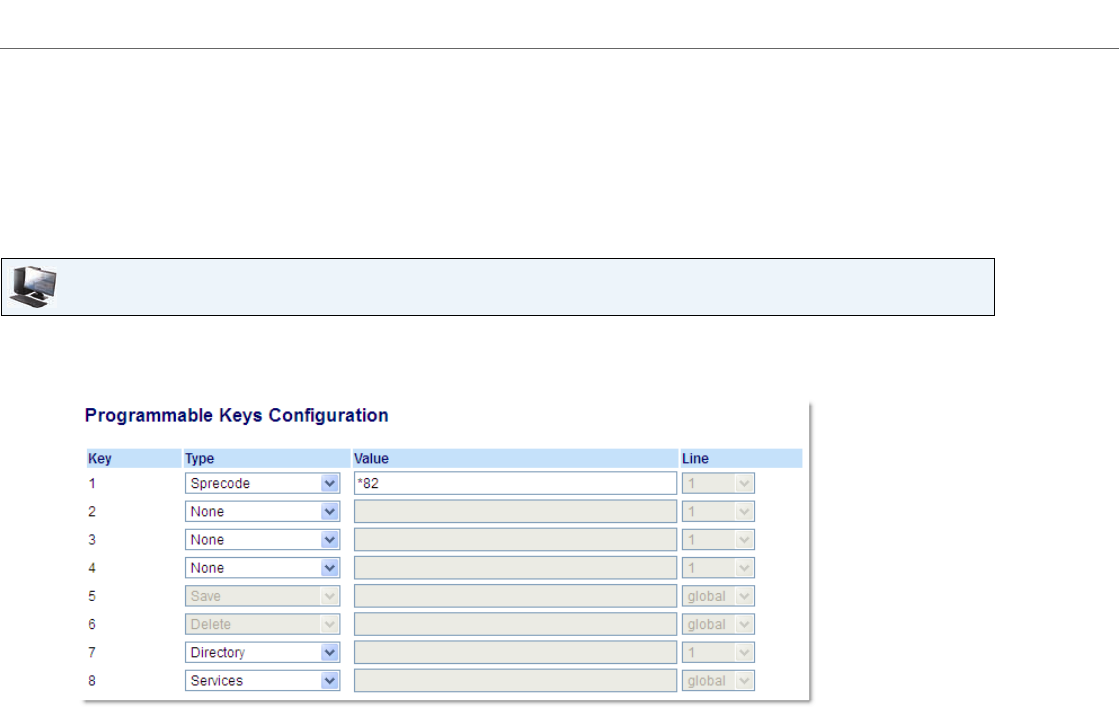
Task: Click the Programmable Keys Configuration heading
Action: tap(236, 415)
